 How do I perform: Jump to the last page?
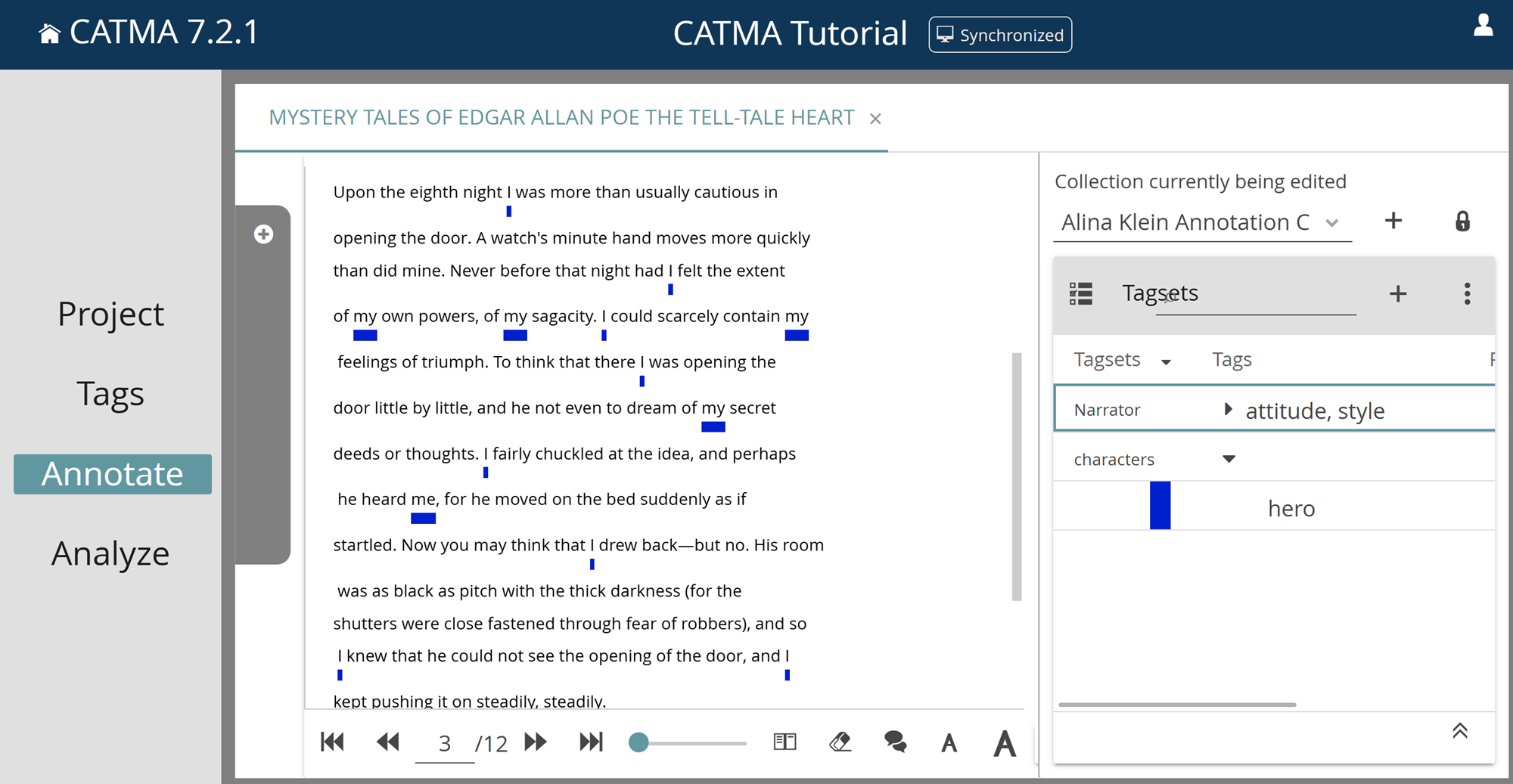tap(591, 742)
